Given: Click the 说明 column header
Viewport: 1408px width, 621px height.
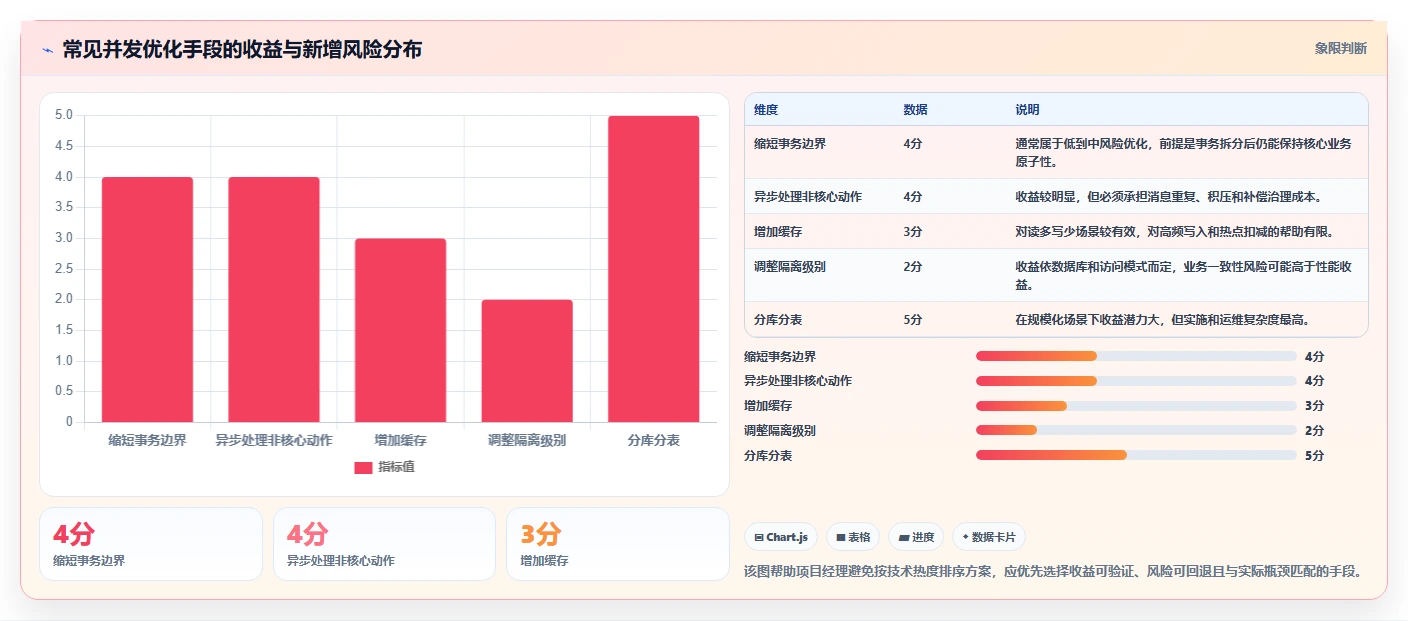Looking at the screenshot, I should tap(1027, 109).
